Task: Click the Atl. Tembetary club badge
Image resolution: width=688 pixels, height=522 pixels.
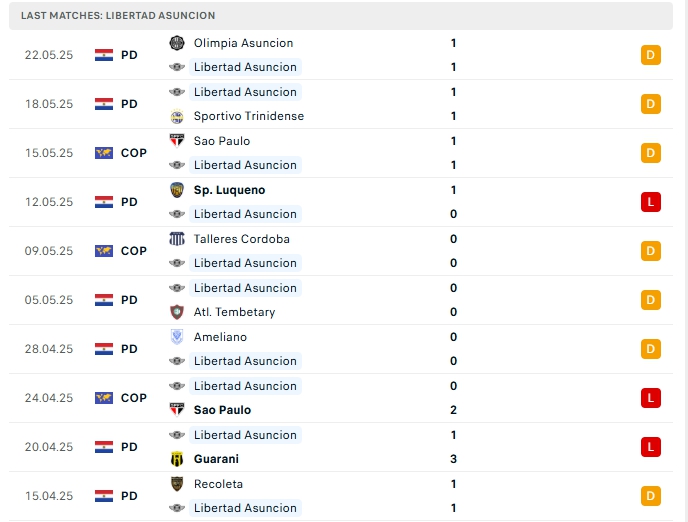Action: click(177, 312)
